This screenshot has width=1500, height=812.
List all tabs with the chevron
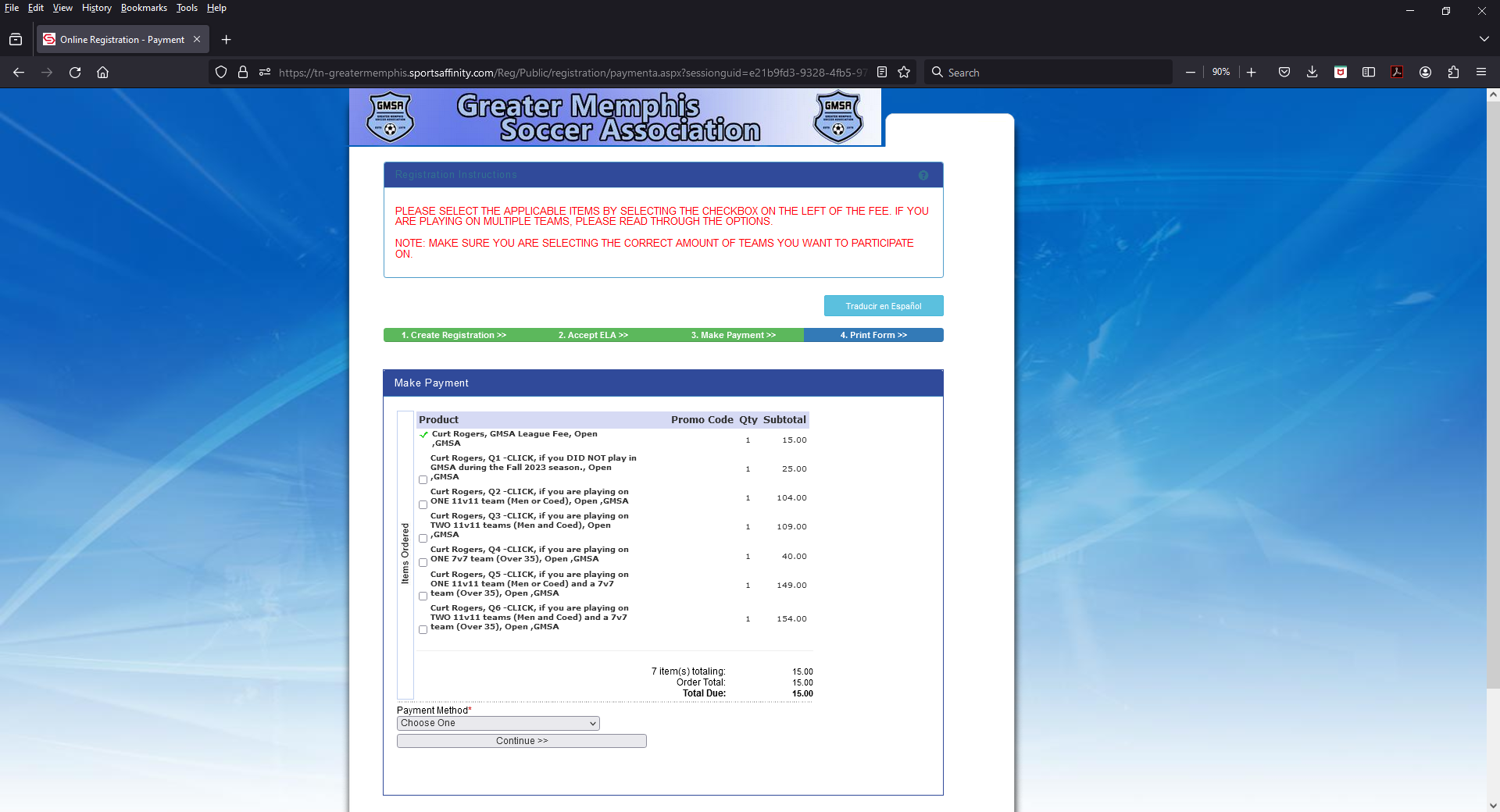[1484, 40]
